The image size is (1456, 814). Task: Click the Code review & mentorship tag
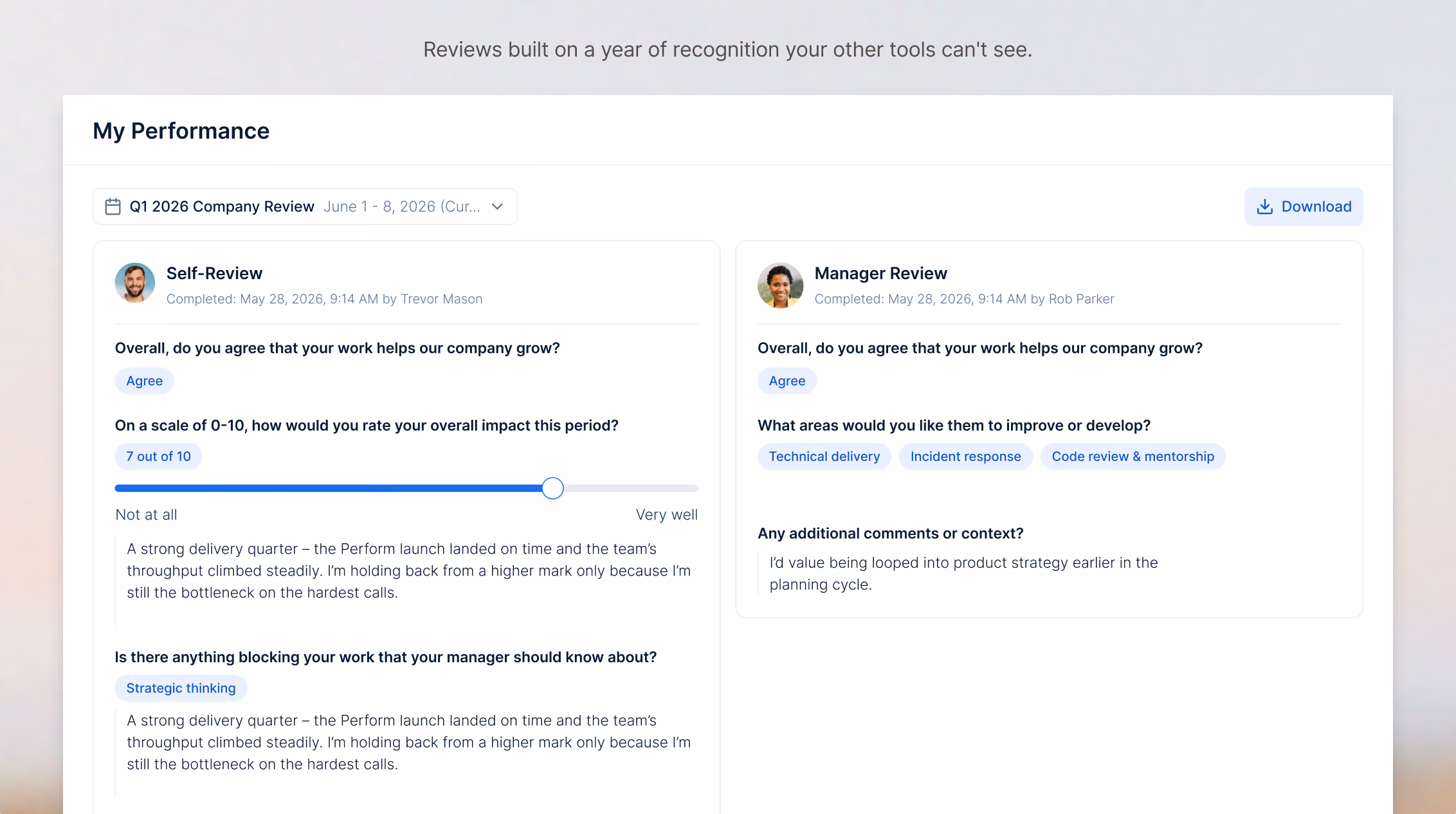(1133, 456)
